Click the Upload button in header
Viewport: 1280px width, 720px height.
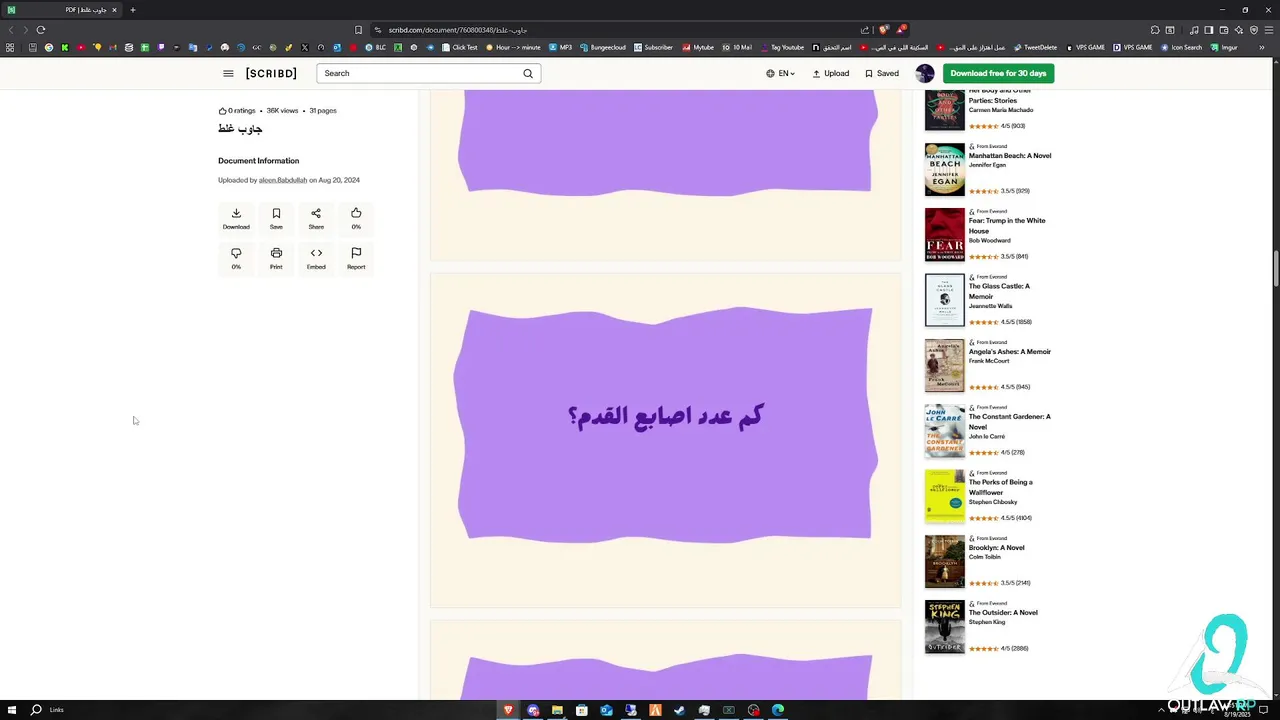click(831, 73)
